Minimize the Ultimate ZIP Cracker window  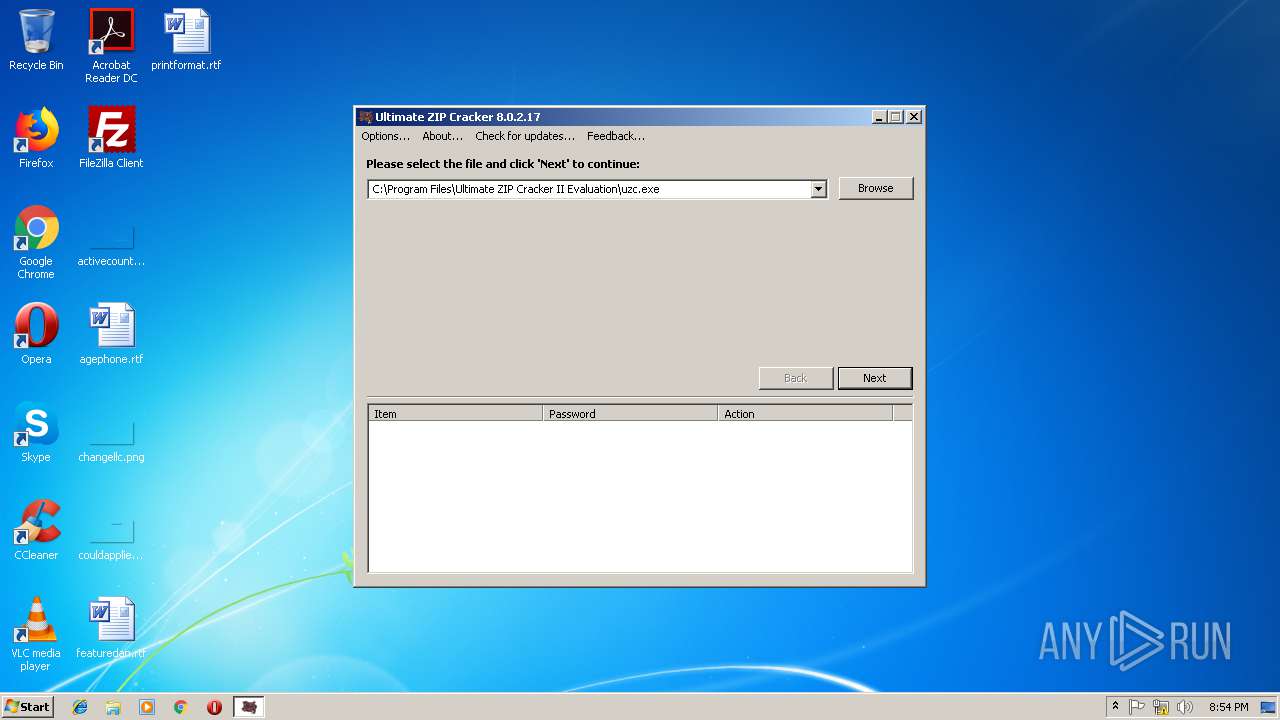[x=879, y=117]
